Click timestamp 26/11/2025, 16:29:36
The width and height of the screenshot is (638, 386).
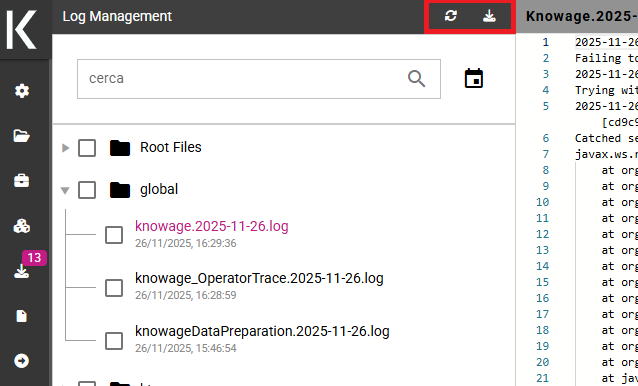(186, 243)
